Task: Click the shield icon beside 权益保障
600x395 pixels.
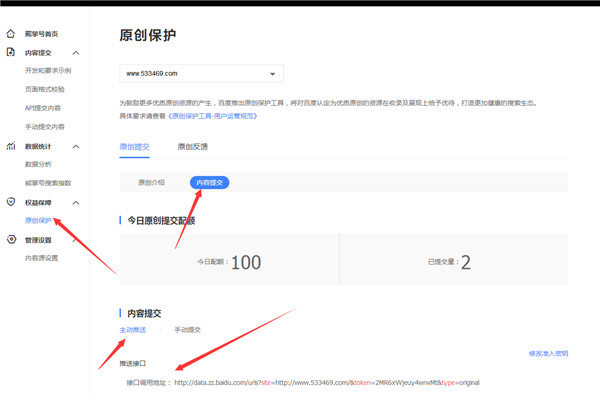Action: [x=11, y=202]
